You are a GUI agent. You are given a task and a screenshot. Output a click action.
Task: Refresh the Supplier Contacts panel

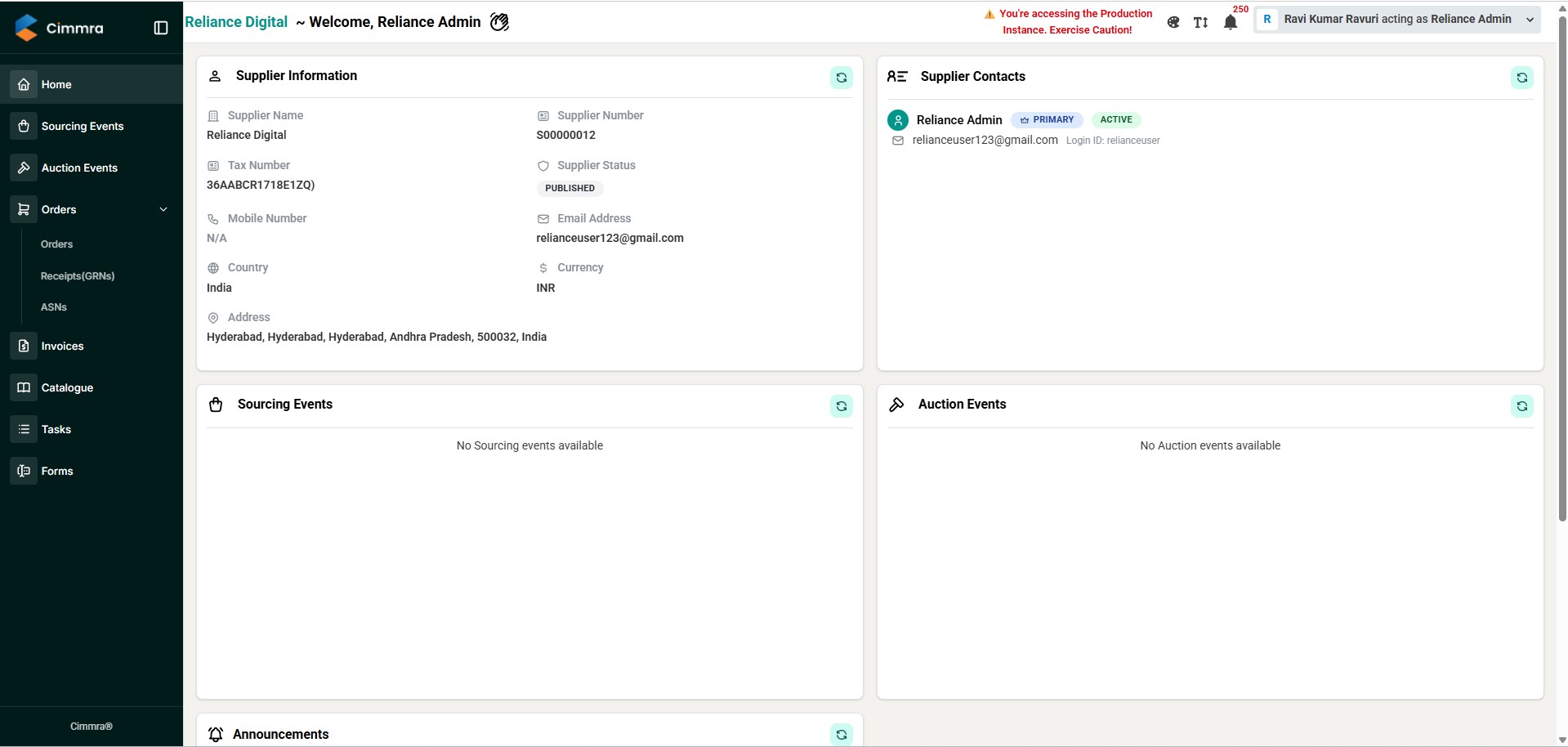pyautogui.click(x=1521, y=78)
